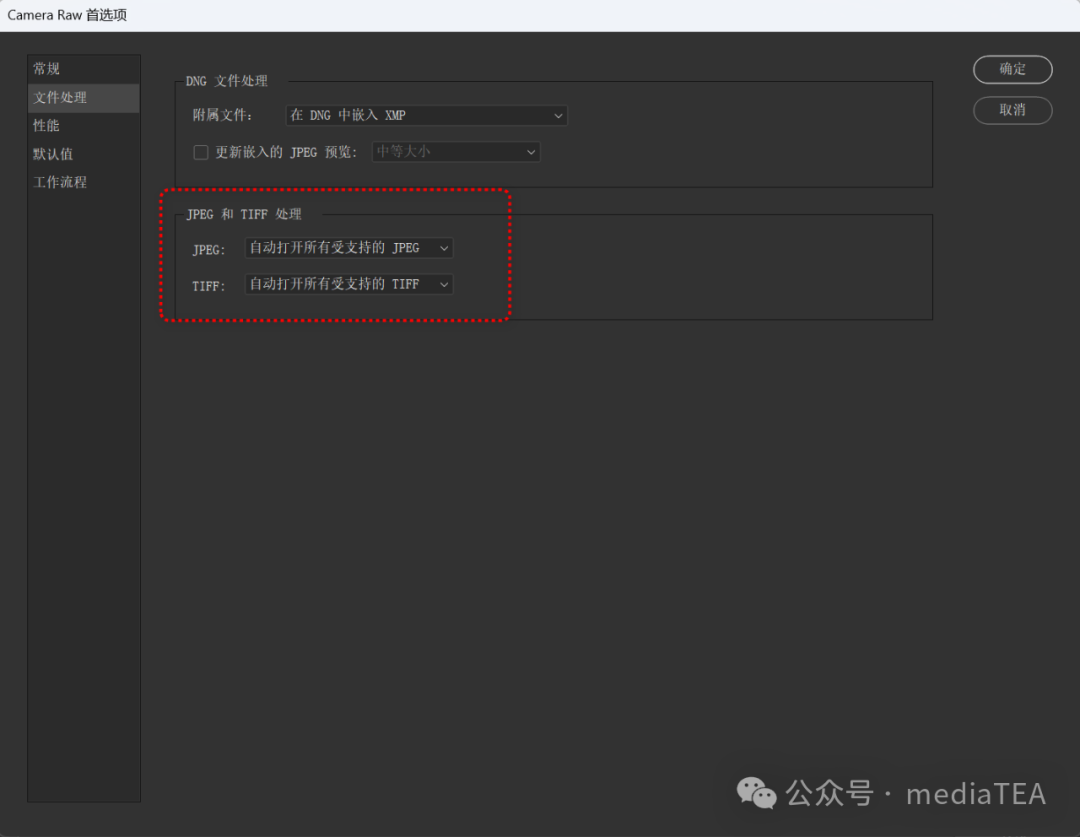
Task: Select the 常规 category in sidebar
Action: tap(83, 69)
